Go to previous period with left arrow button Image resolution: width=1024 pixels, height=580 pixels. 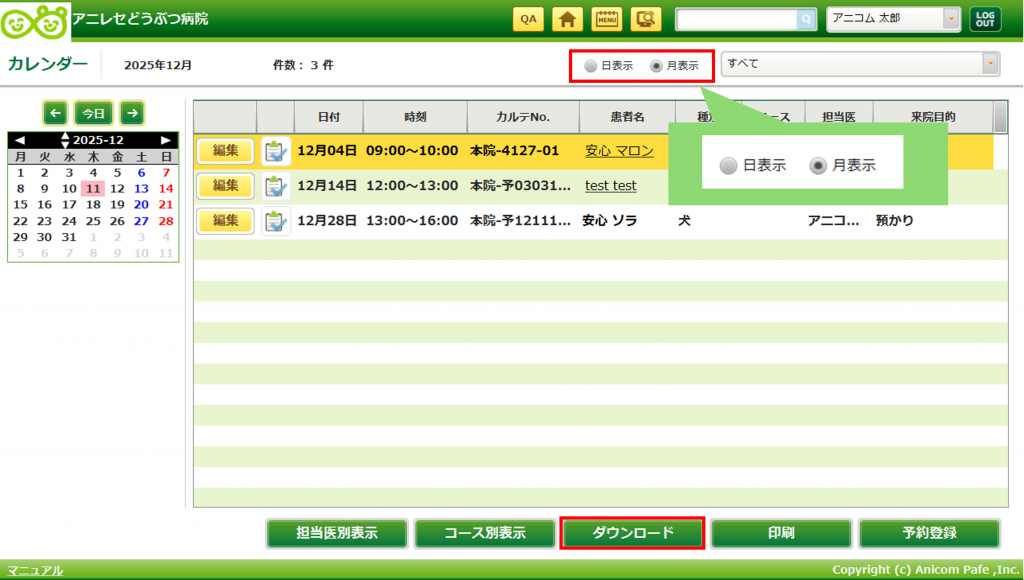tap(55, 113)
